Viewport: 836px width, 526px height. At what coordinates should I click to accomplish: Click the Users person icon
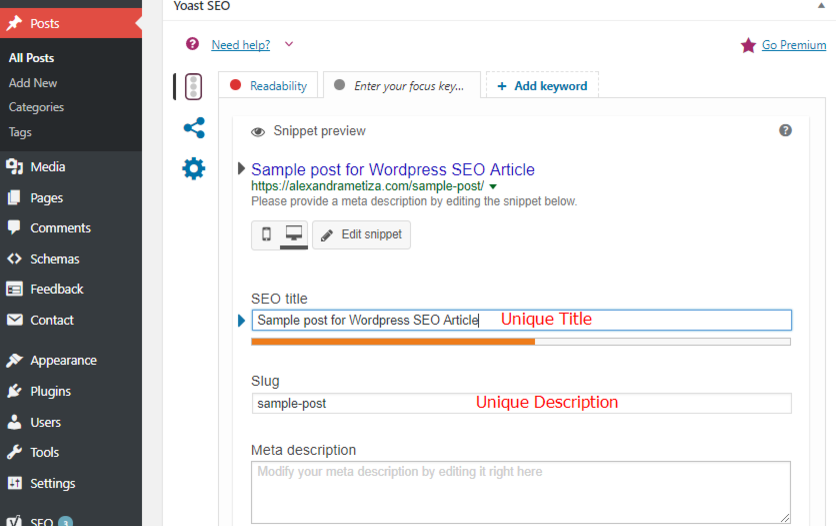click(14, 422)
